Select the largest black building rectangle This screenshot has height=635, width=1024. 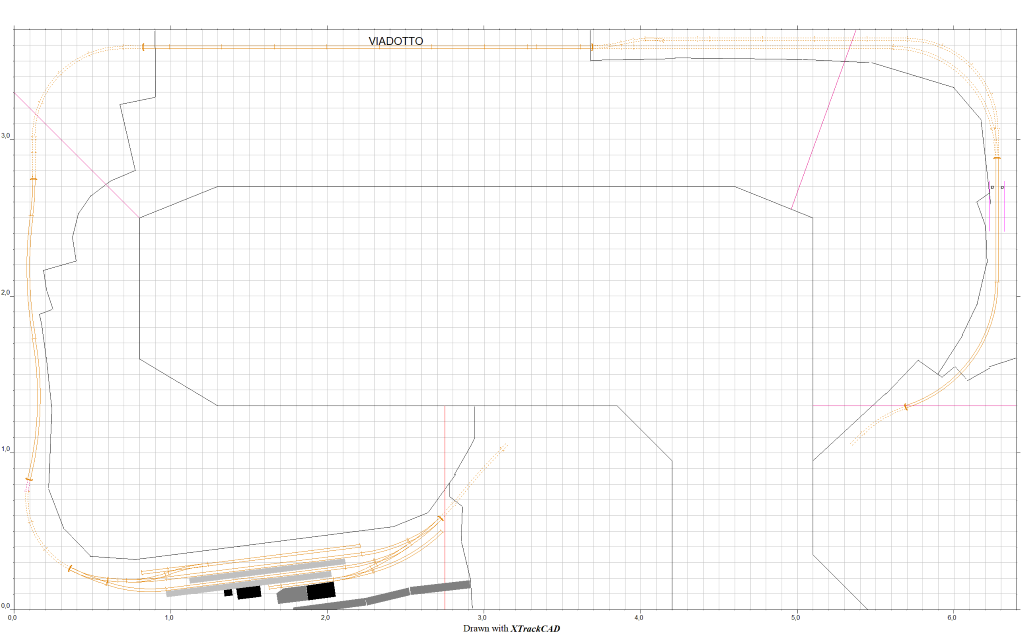(321, 591)
